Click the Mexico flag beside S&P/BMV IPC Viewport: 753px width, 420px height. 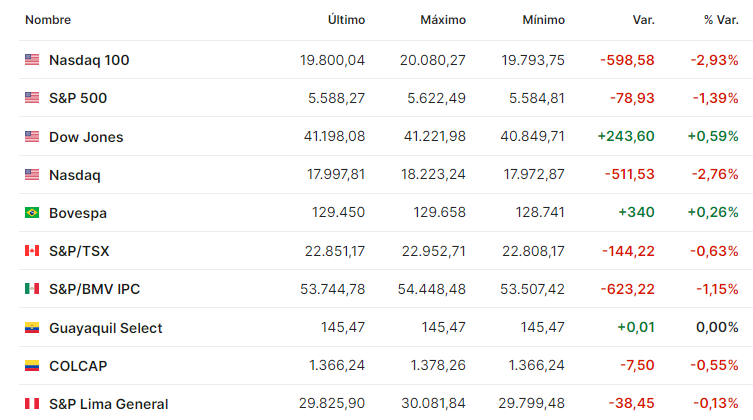32,288
